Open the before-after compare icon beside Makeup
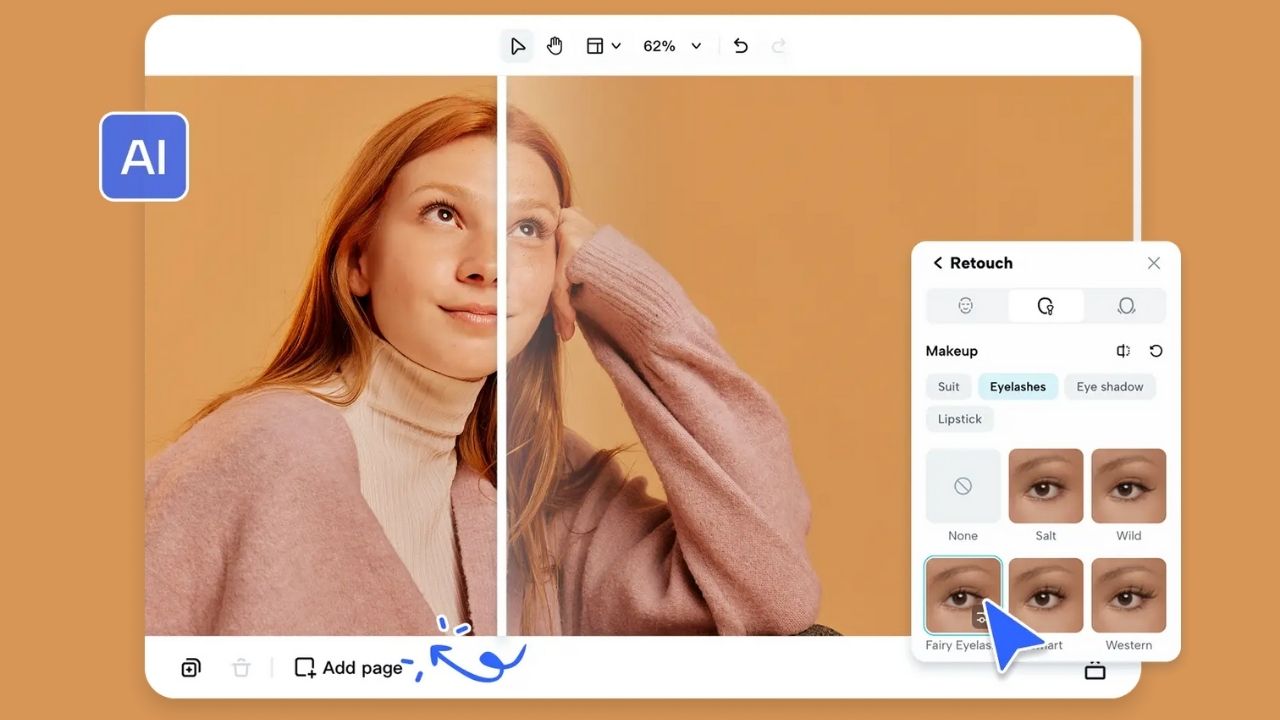Image resolution: width=1280 pixels, height=720 pixels. pyautogui.click(x=1122, y=351)
